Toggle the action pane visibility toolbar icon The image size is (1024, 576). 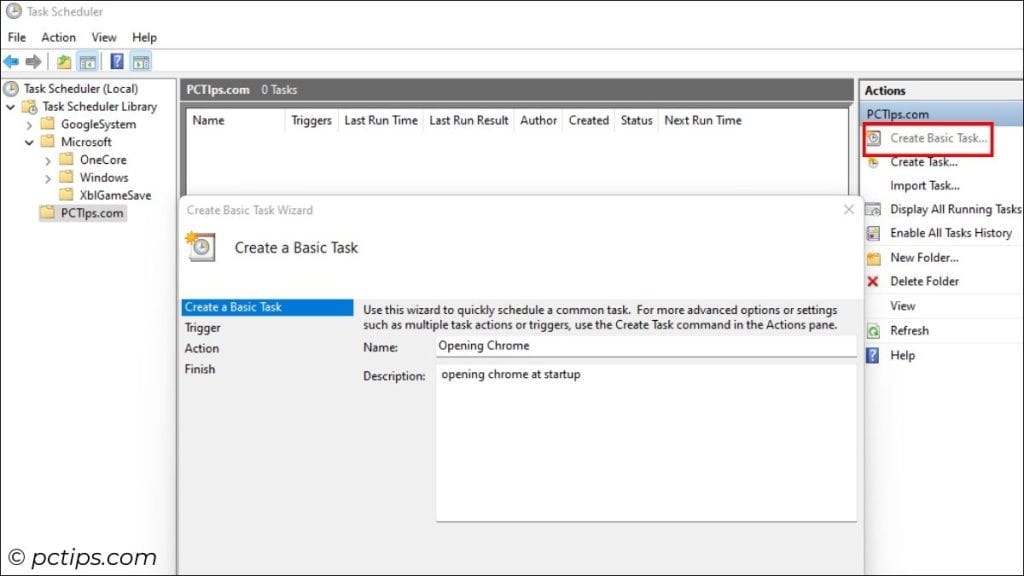click(x=140, y=61)
